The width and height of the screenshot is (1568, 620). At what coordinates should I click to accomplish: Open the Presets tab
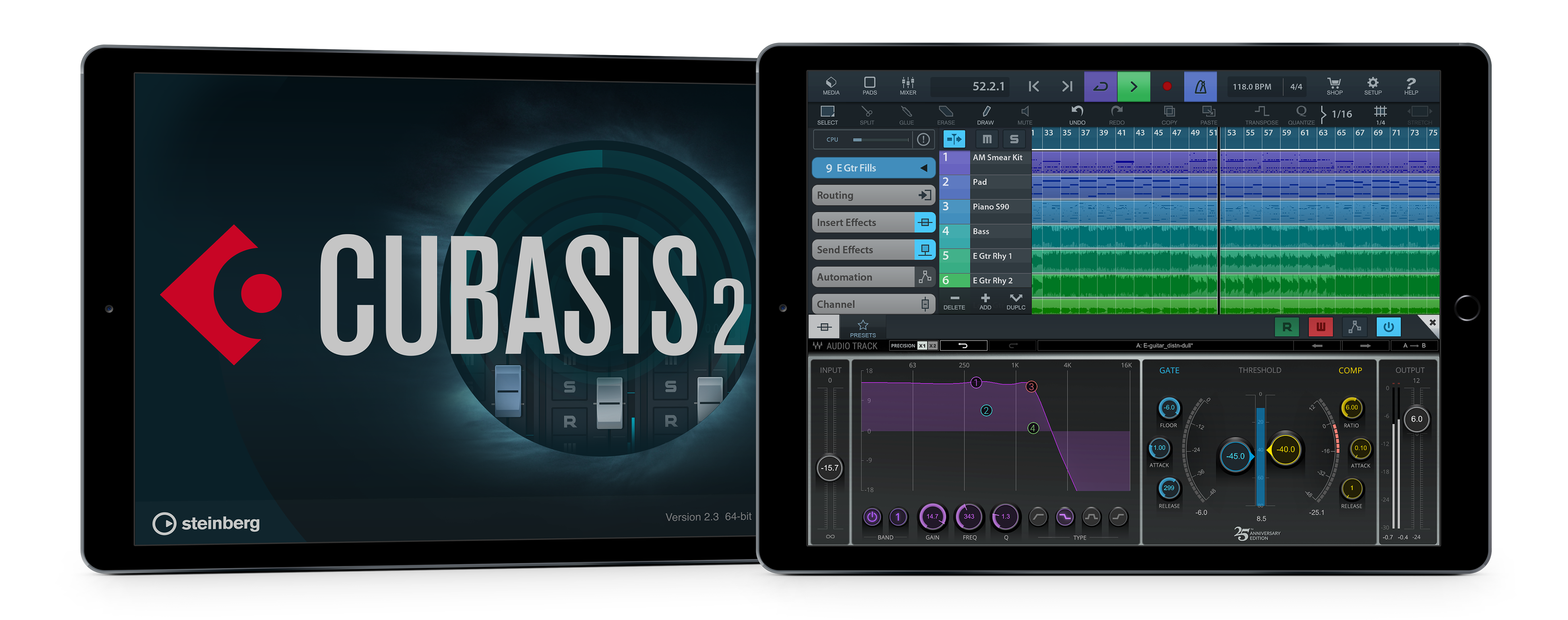pyautogui.click(x=863, y=328)
